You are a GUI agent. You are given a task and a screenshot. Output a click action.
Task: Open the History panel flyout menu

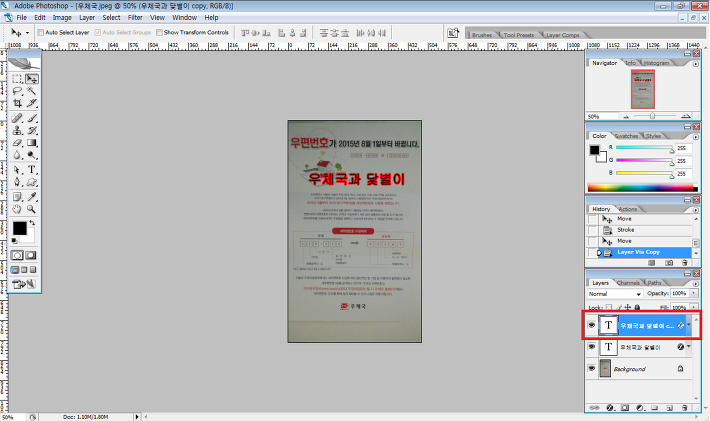pyautogui.click(x=696, y=210)
